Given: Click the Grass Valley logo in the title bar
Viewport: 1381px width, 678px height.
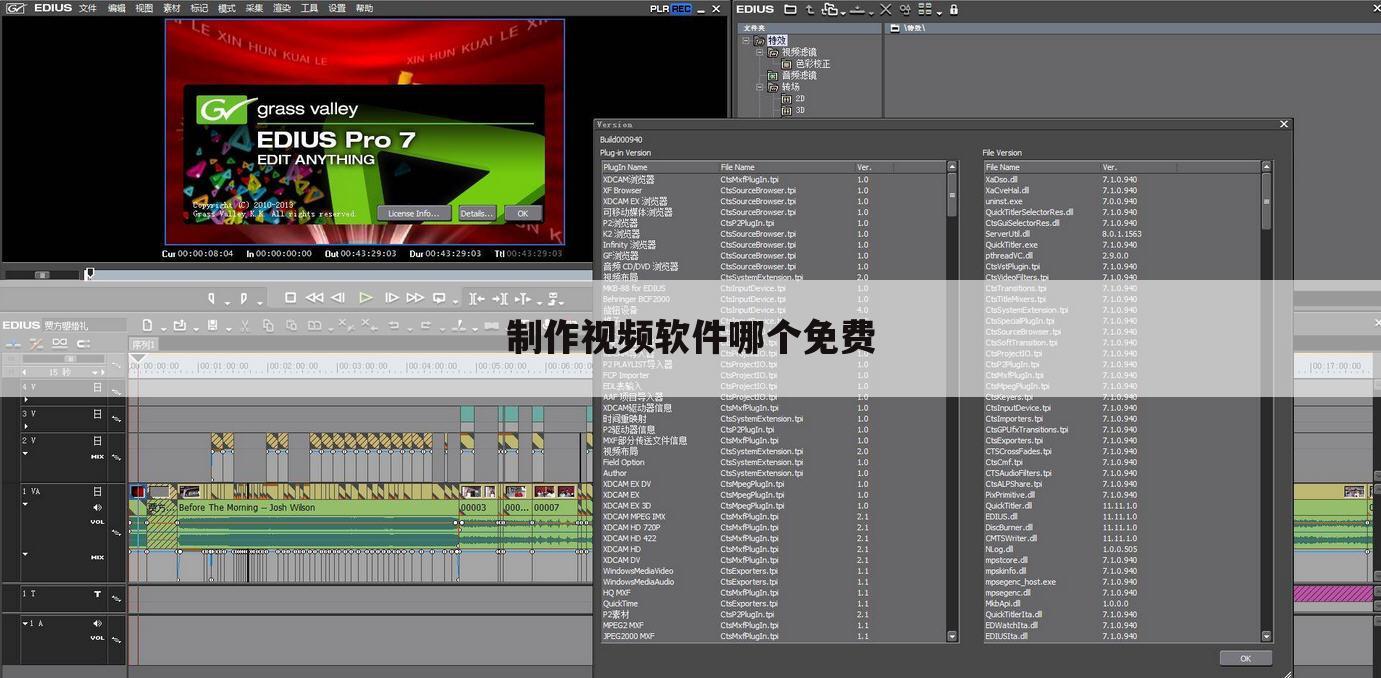Looking at the screenshot, I should point(15,8).
